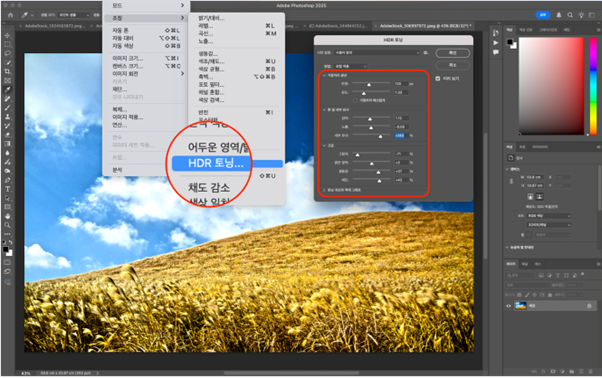Screen dimensions: 602x378
Task: Select the Hand tool
Action: (7, 216)
